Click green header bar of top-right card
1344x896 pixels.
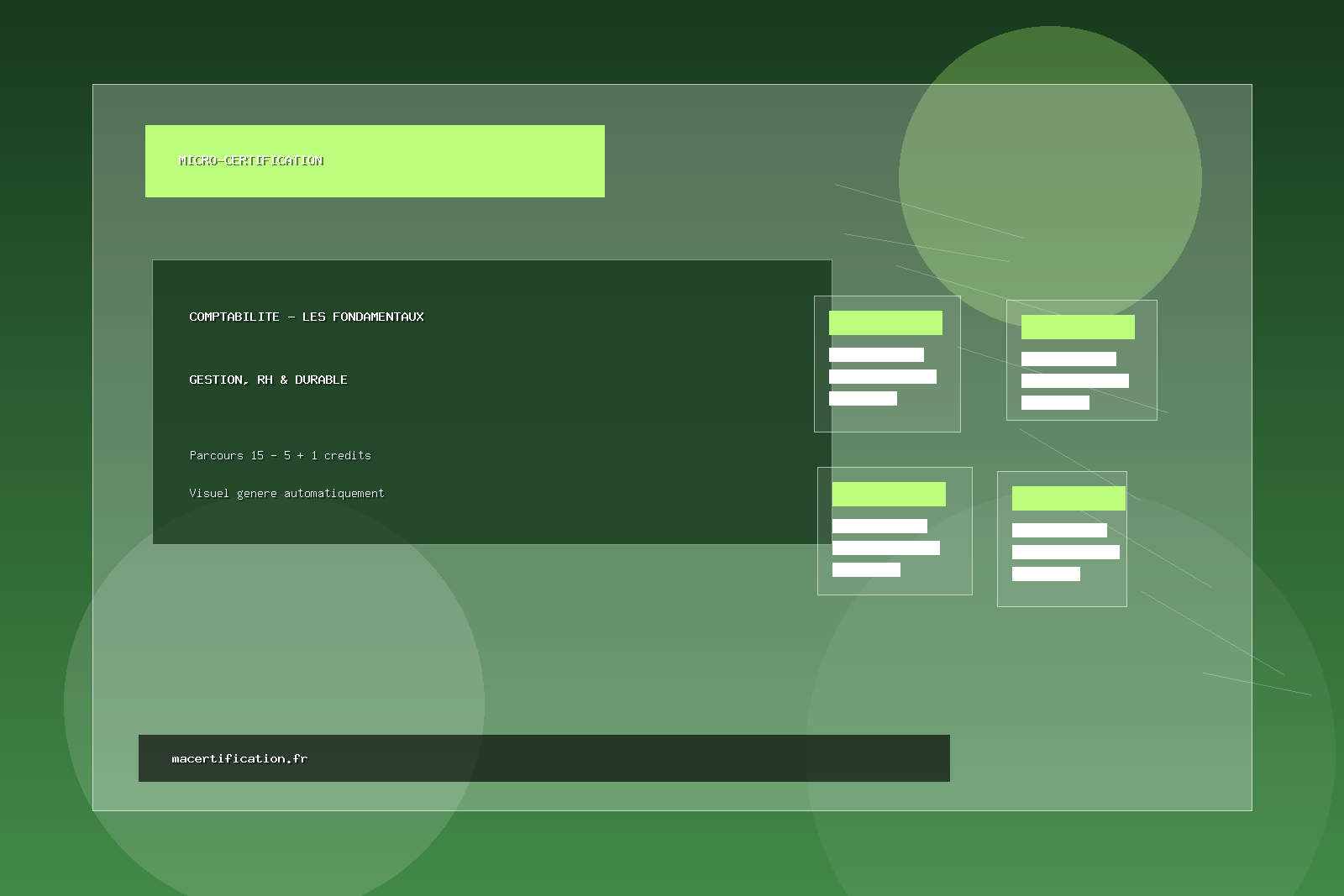click(x=1078, y=327)
